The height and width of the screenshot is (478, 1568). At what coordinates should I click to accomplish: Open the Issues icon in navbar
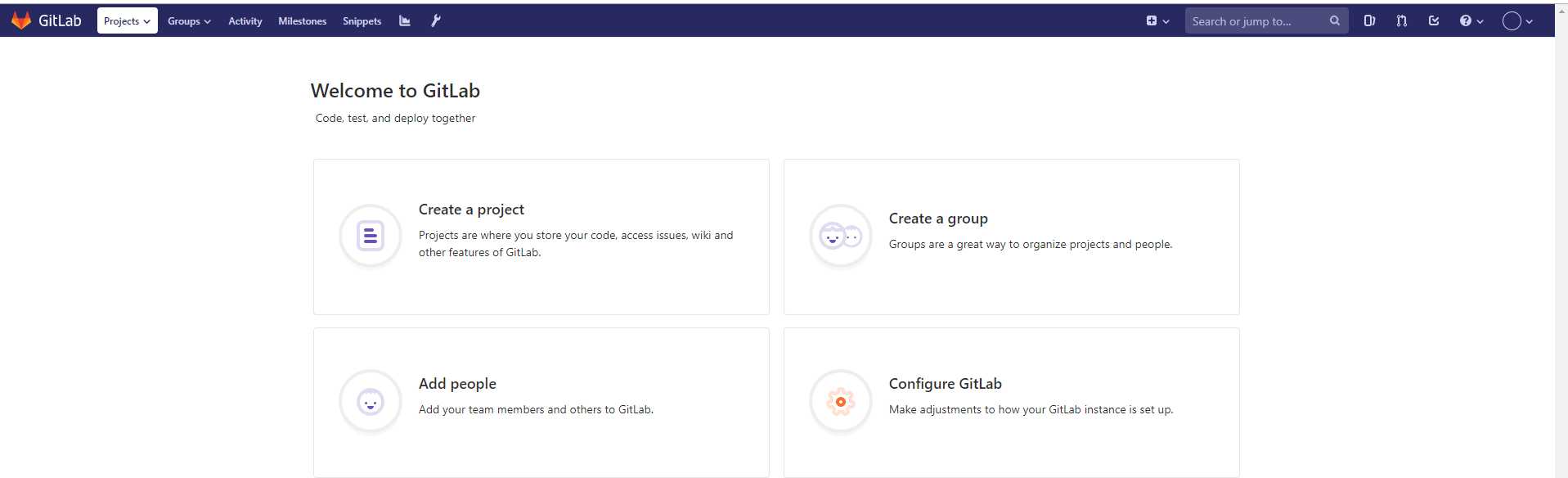point(1369,21)
